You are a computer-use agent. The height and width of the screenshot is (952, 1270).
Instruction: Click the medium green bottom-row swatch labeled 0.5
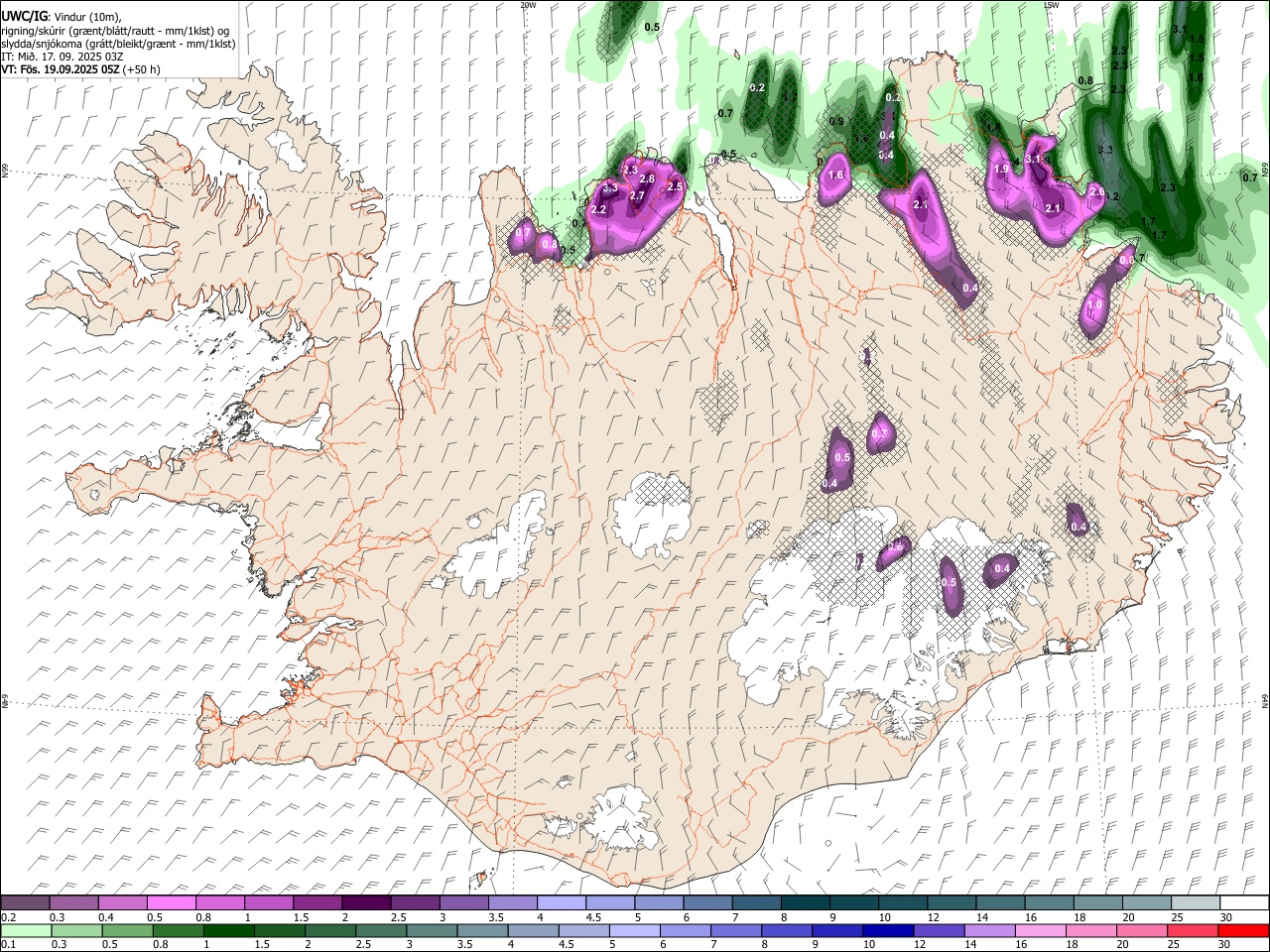coord(128,931)
